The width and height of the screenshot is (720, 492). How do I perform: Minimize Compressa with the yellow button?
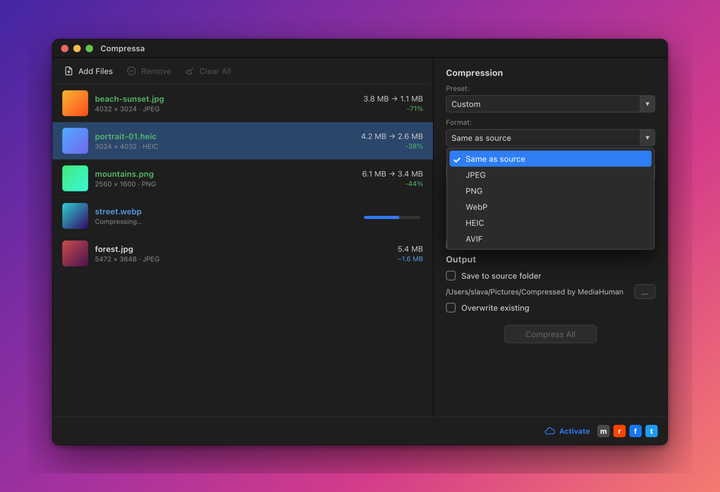77,48
